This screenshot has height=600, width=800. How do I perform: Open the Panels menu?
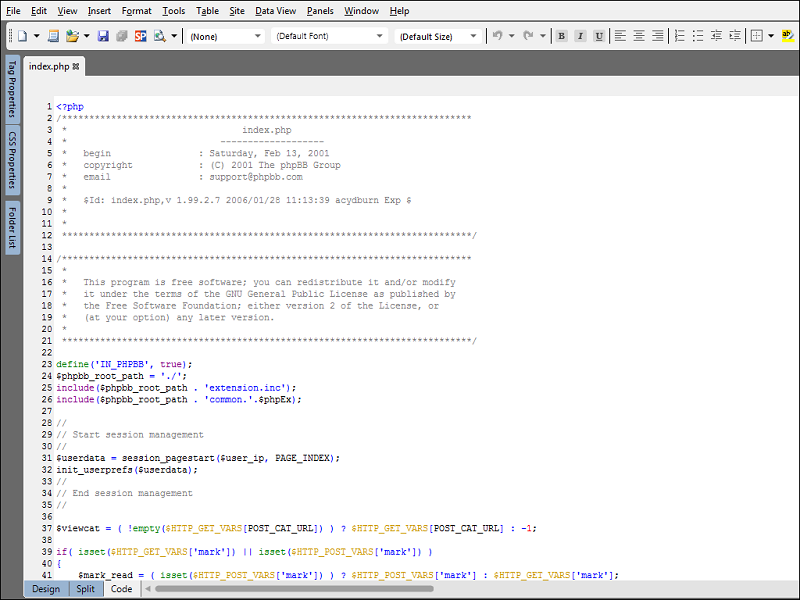pyautogui.click(x=320, y=11)
